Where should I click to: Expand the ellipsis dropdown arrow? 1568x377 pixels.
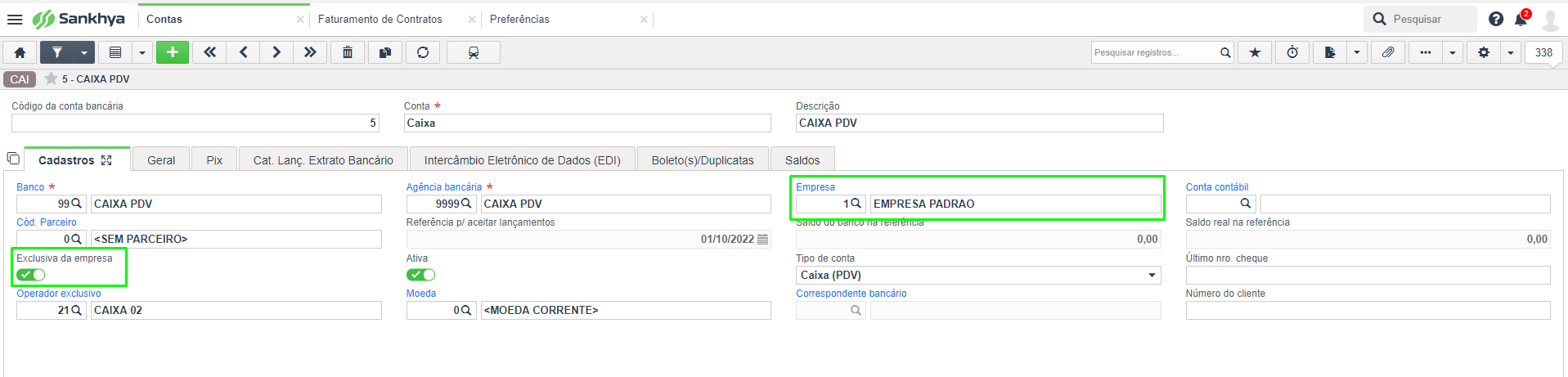click(x=1453, y=52)
